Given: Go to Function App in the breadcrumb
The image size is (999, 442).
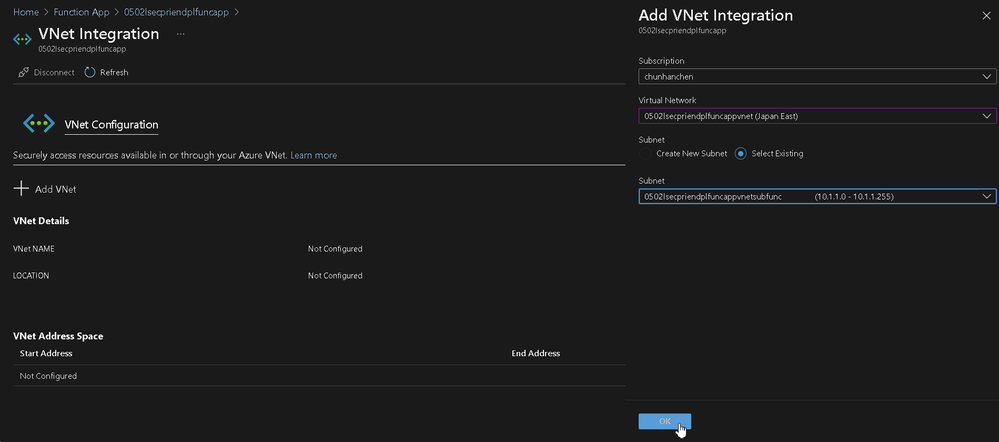Looking at the screenshot, I should [x=81, y=12].
